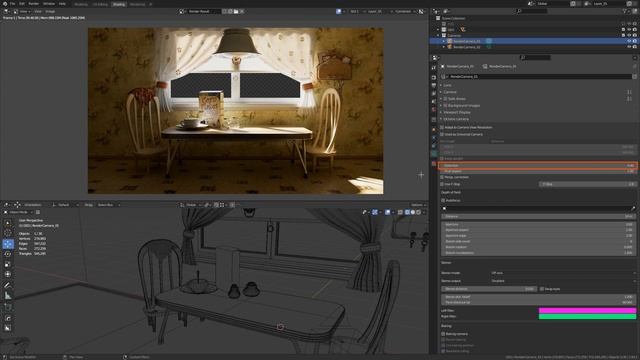The height and width of the screenshot is (360, 640).
Task: Toggle the Use F-Stop checkbox
Action: [442, 184]
